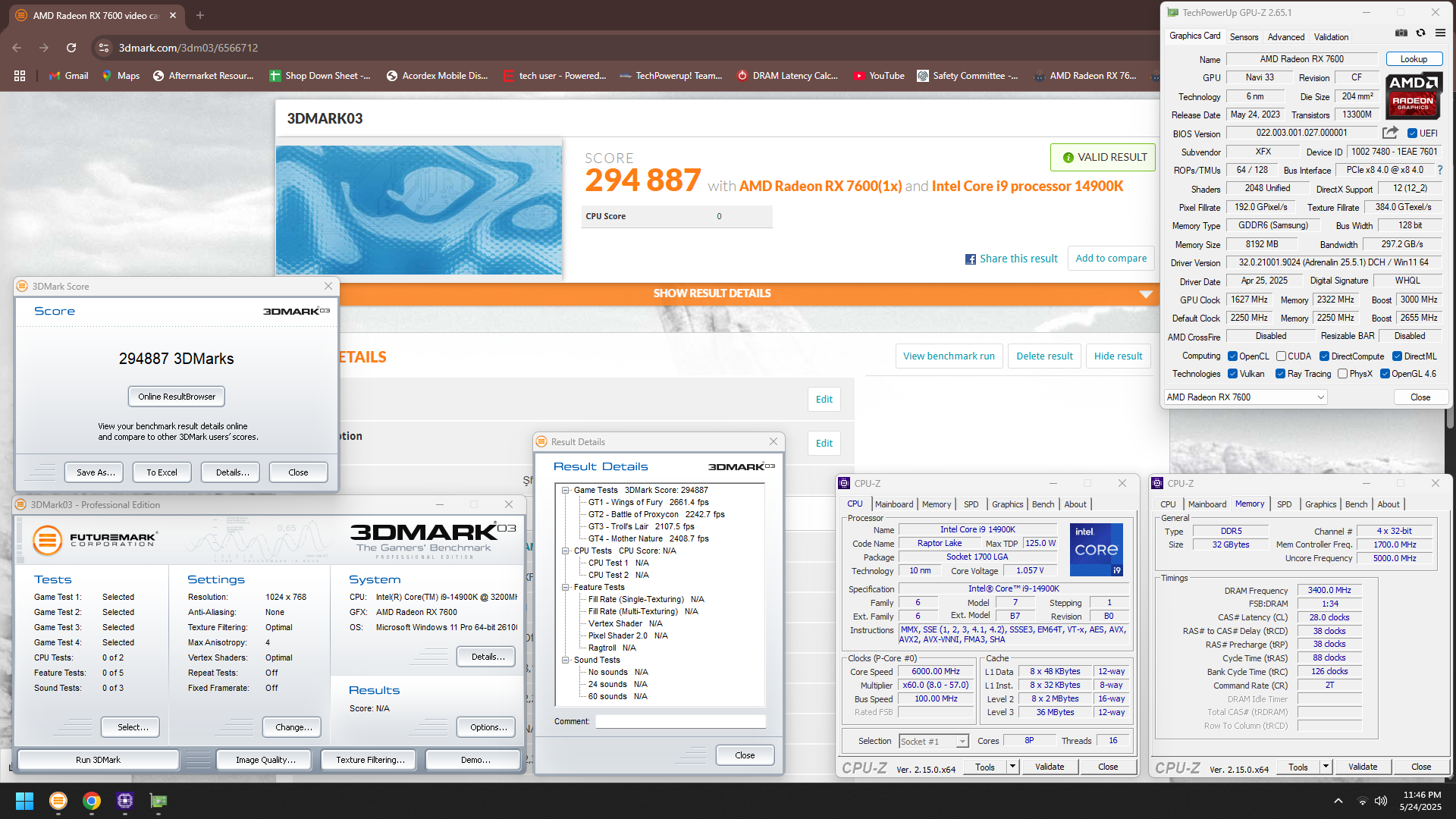Screen dimensions: 1456x819
Task: Open Tools dropdown arrow in CPU-Z CPU window
Action: [x=1012, y=767]
